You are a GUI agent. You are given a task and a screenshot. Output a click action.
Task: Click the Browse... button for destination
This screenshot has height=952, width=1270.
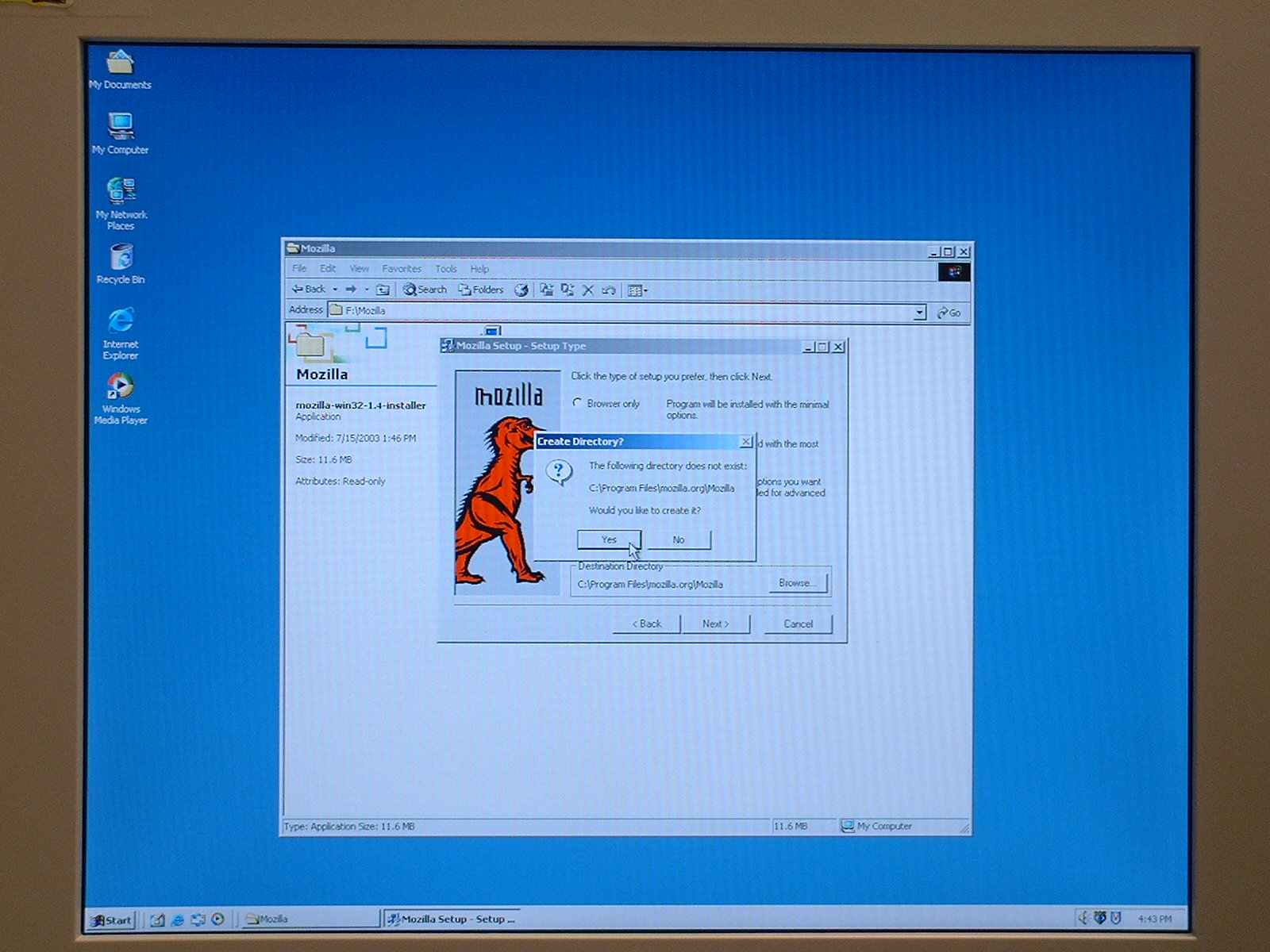798,583
